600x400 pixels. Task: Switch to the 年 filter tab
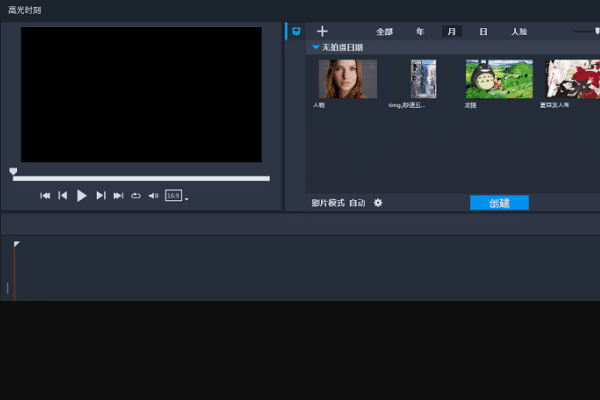(420, 32)
